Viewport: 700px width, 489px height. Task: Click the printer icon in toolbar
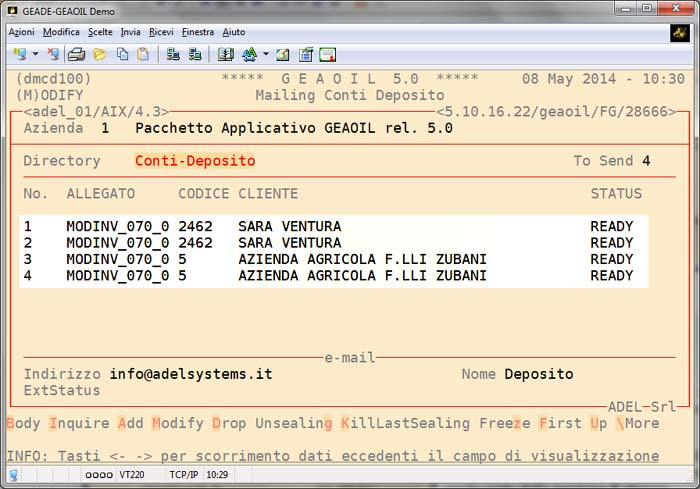coord(76,54)
